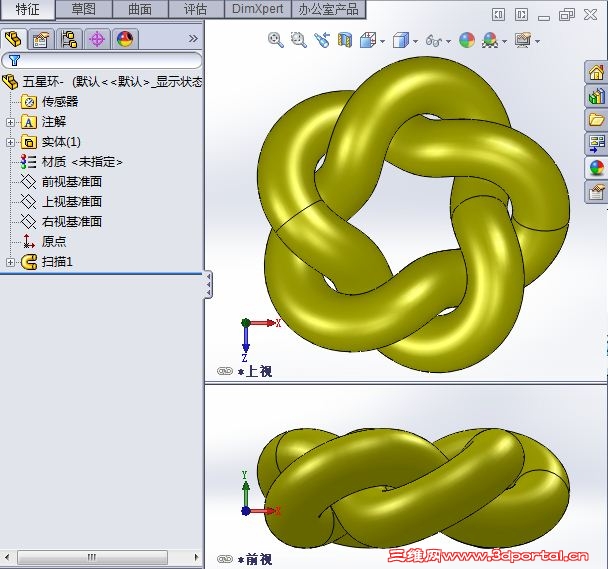Expand more manager tabs with double chevron

pyautogui.click(x=193, y=38)
